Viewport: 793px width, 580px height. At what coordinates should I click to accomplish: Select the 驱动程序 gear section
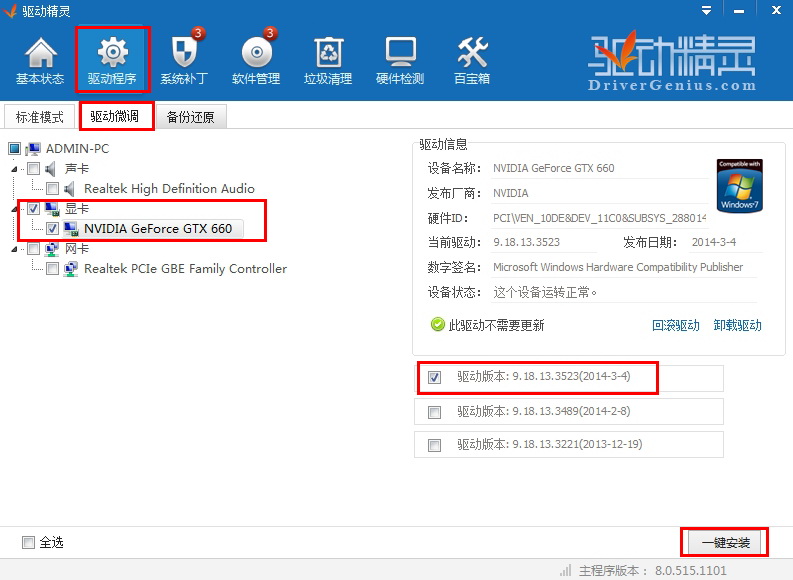coord(112,61)
